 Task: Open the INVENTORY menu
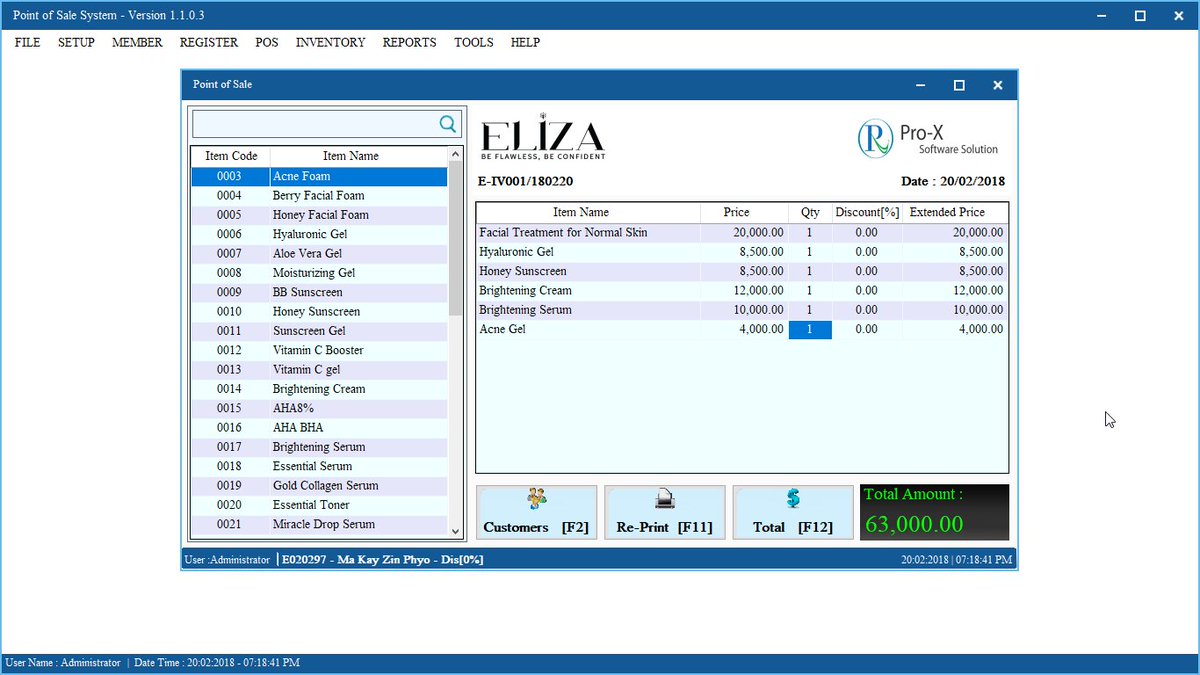point(331,43)
